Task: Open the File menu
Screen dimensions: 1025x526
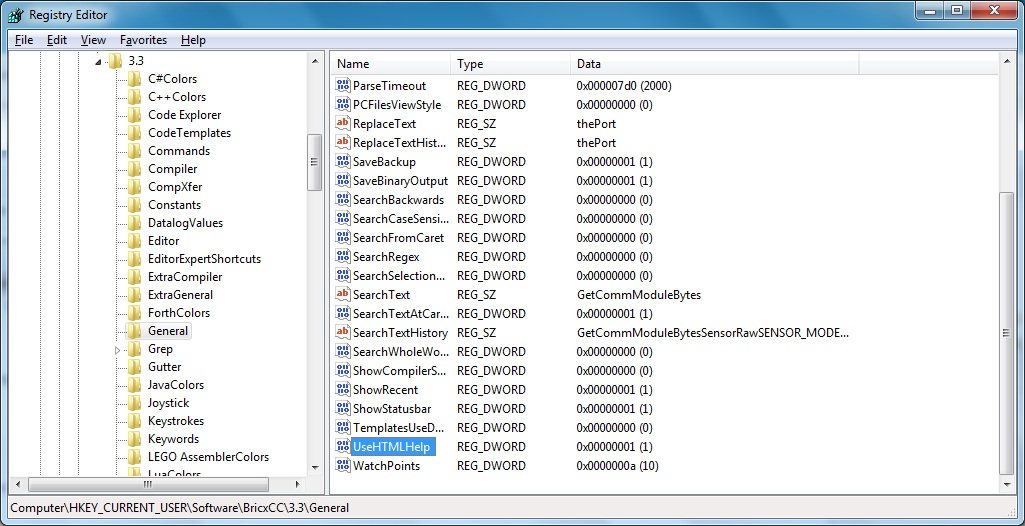Action: pyautogui.click(x=24, y=40)
